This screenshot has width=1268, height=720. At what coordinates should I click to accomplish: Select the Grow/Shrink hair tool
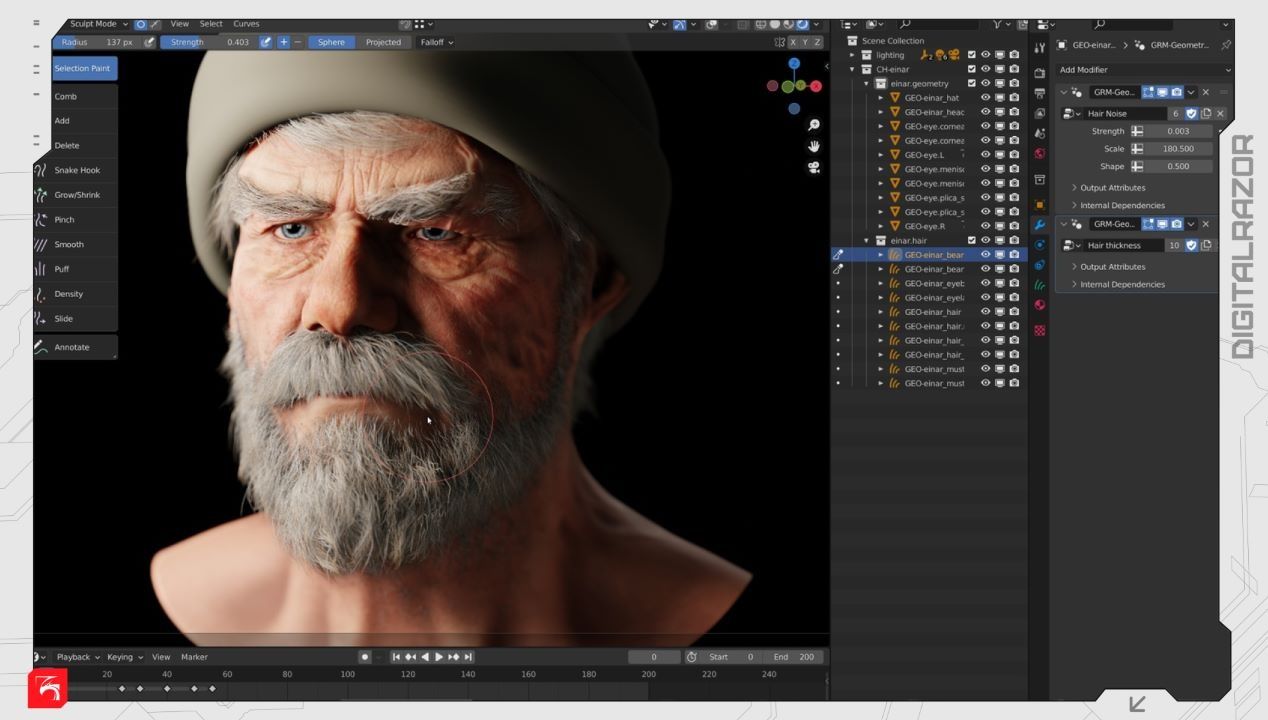coord(76,195)
